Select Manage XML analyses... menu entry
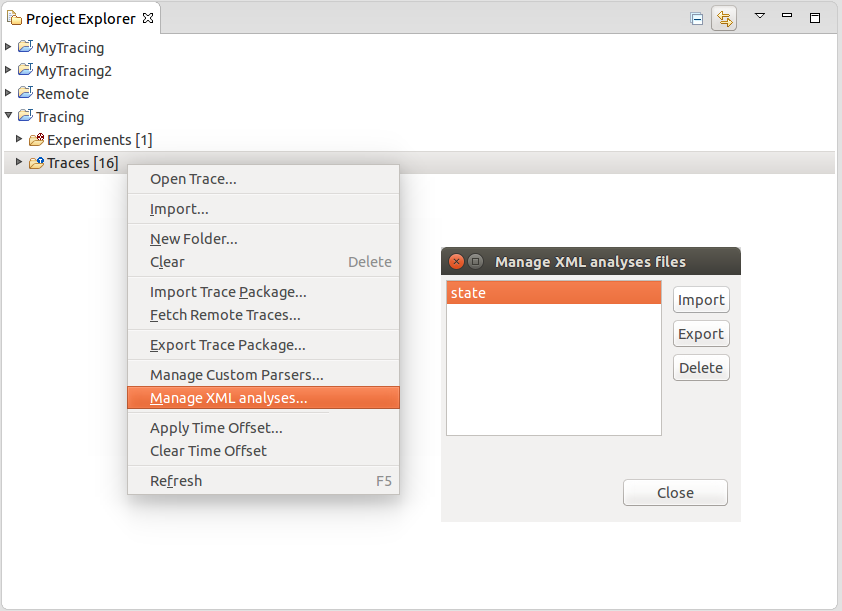This screenshot has width=842, height=611. (228, 398)
